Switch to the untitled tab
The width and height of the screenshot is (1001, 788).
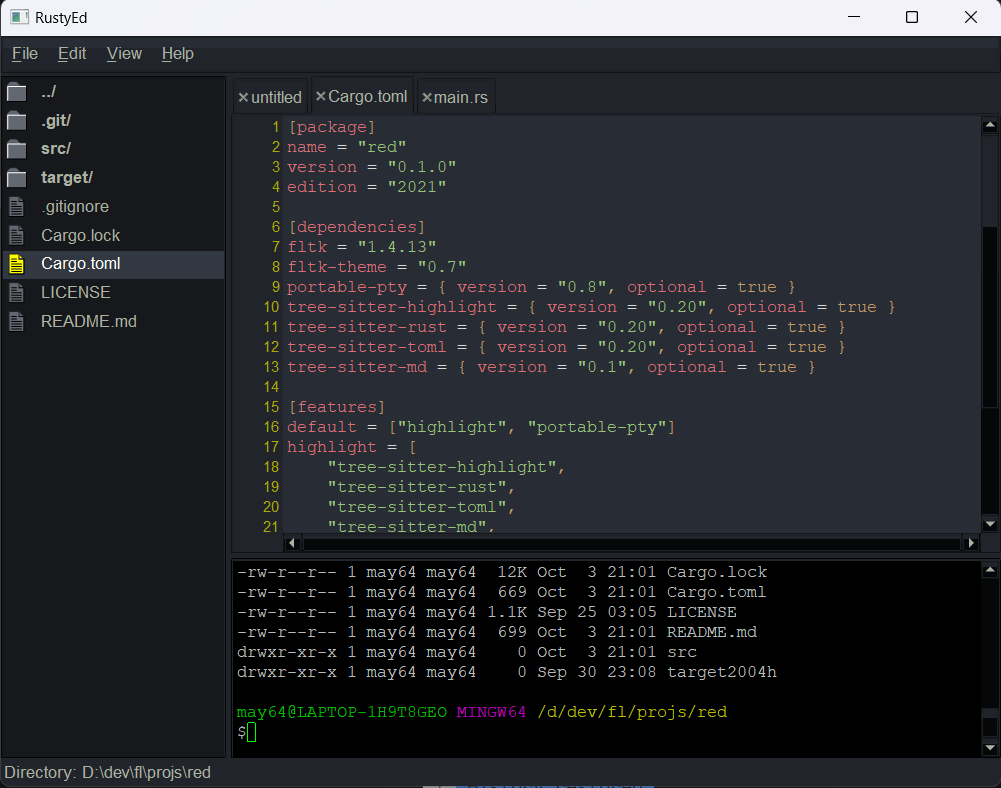(x=276, y=97)
